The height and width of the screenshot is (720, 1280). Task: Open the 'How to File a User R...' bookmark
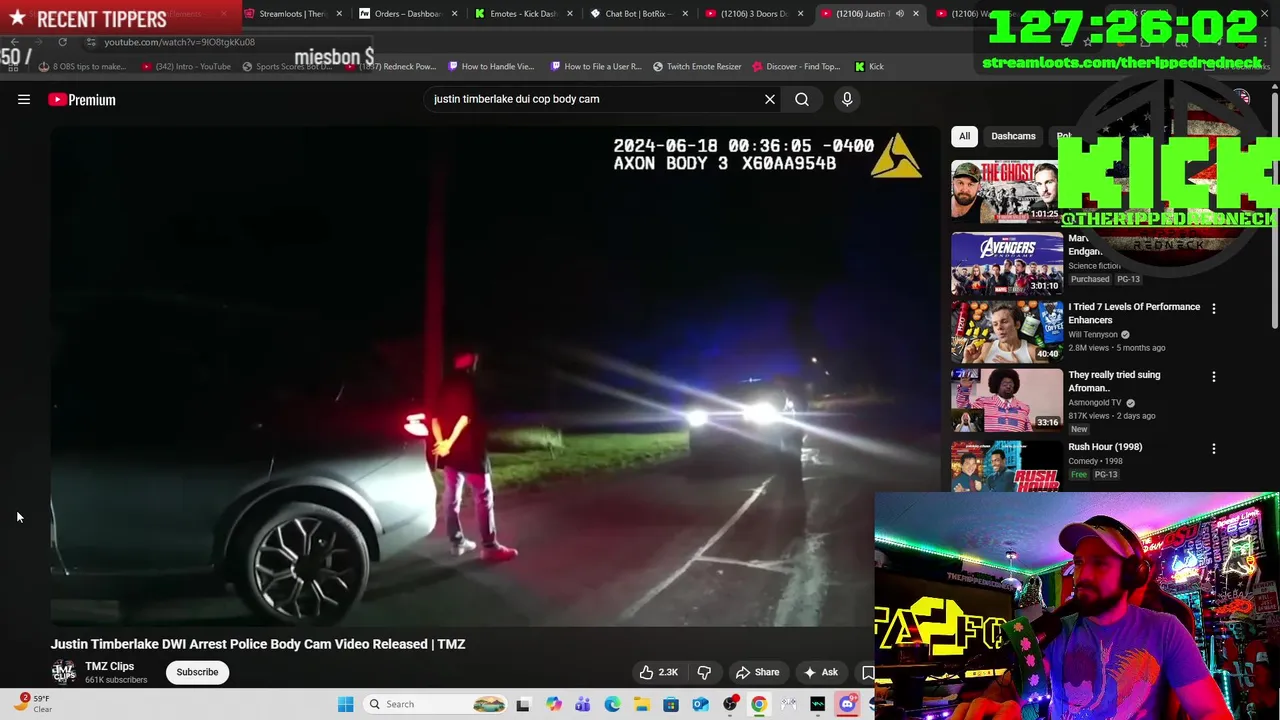click(596, 67)
